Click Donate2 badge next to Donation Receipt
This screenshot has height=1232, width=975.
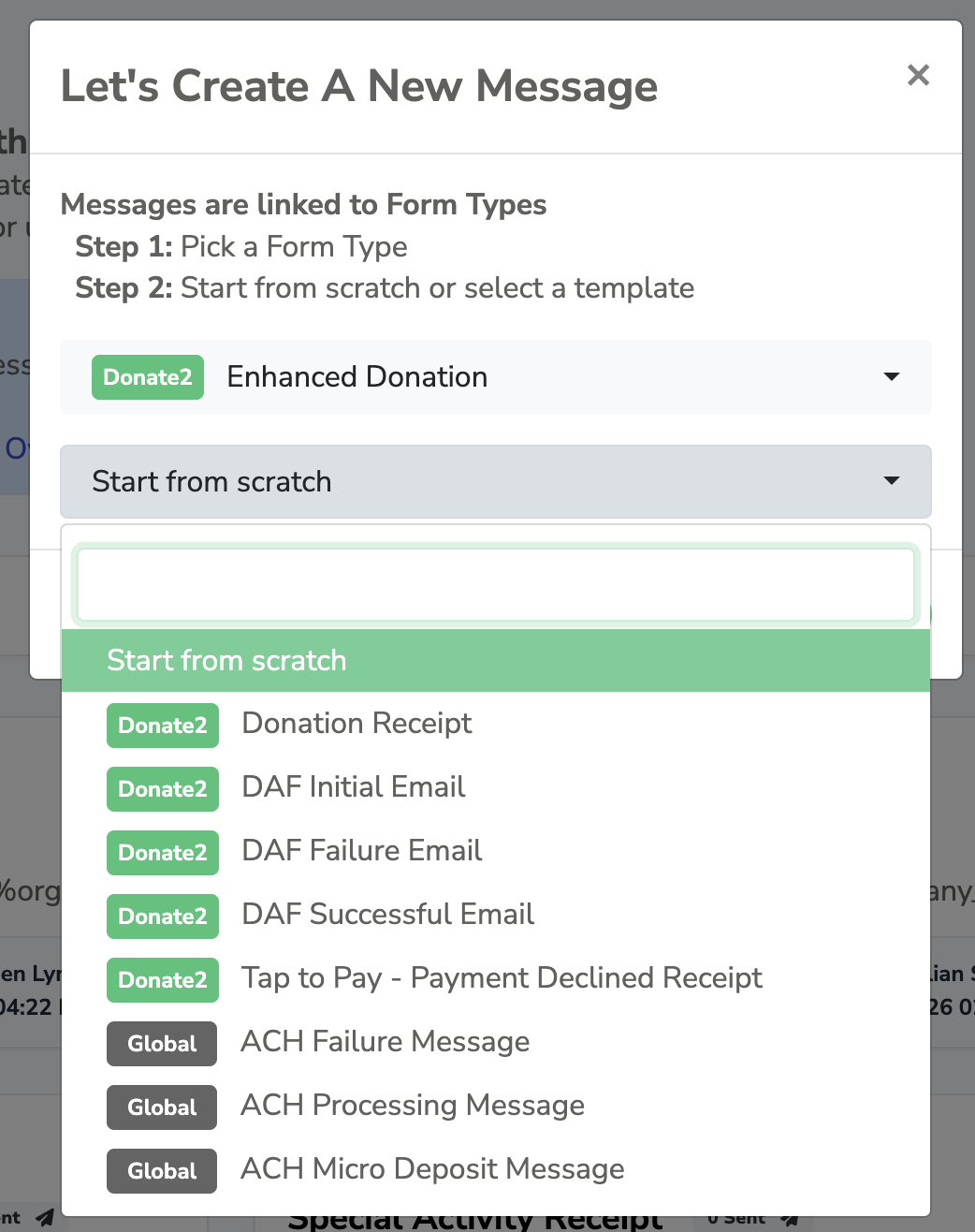tap(163, 726)
